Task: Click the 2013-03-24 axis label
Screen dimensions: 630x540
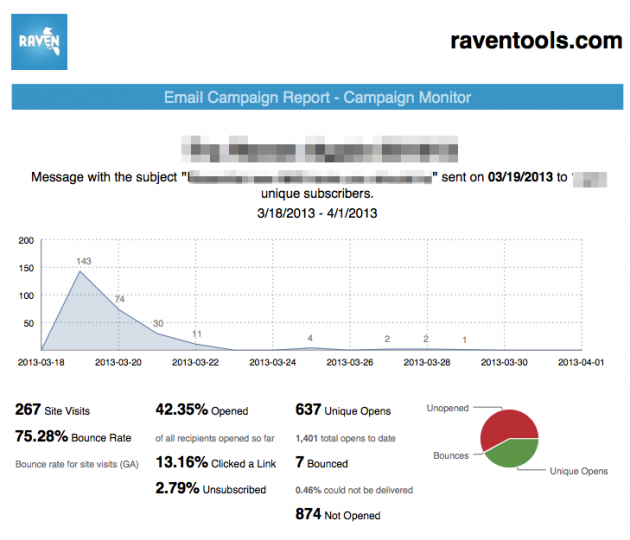Action: pyautogui.click(x=272, y=362)
